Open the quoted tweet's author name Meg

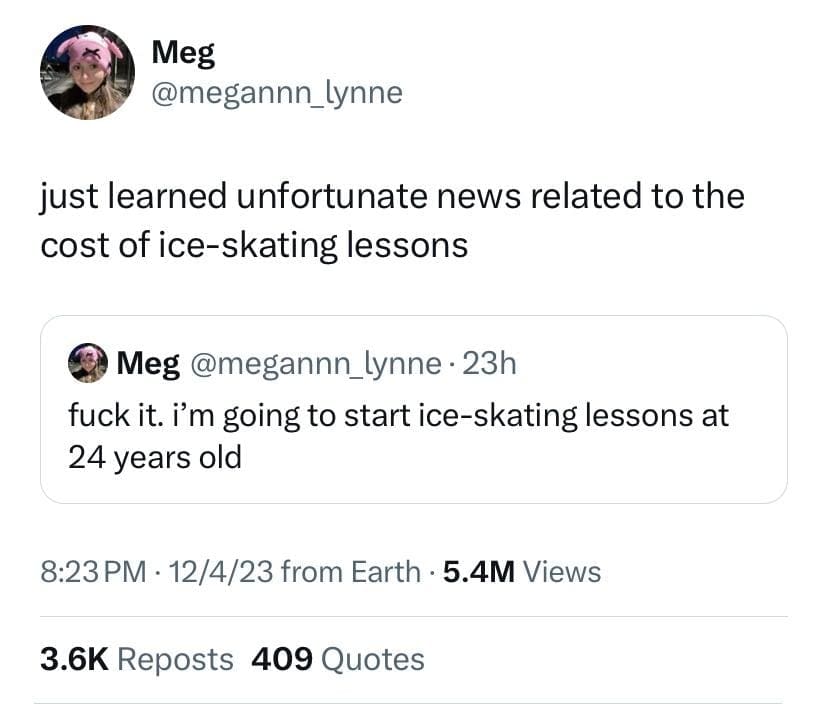click(146, 362)
